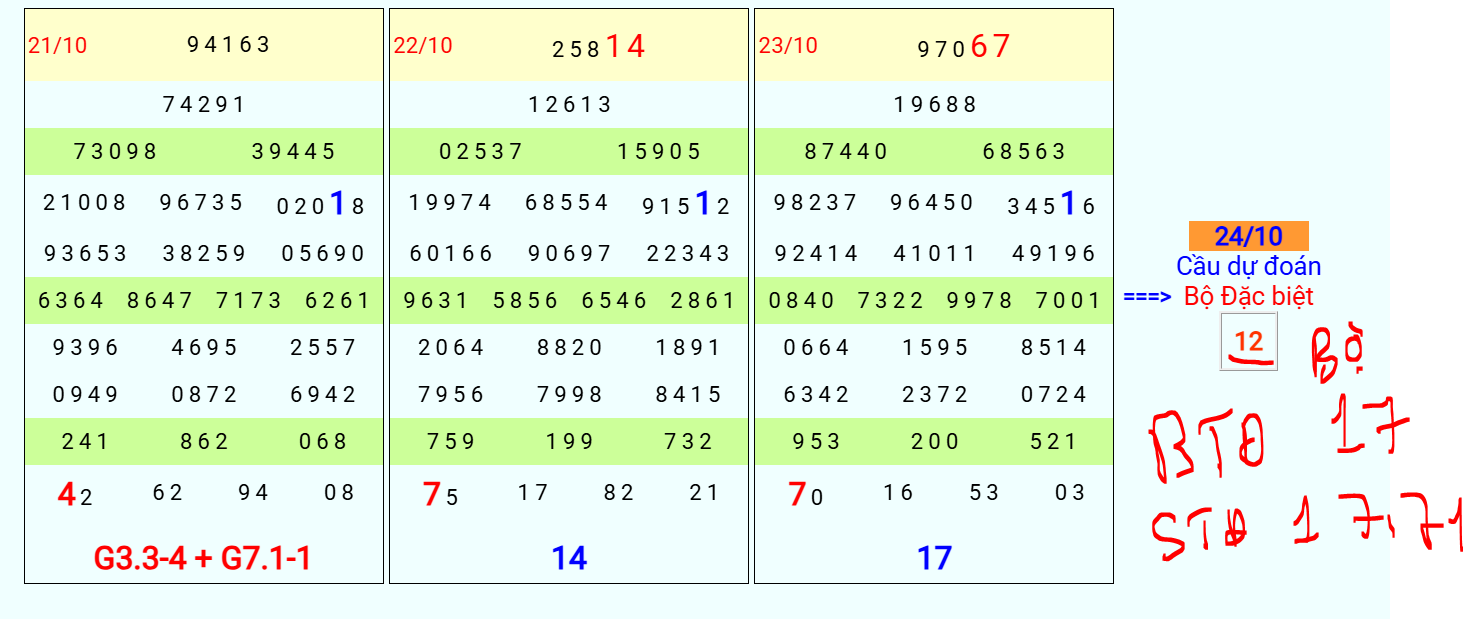Select the four-digit number 7322

pyautogui.click(x=891, y=300)
